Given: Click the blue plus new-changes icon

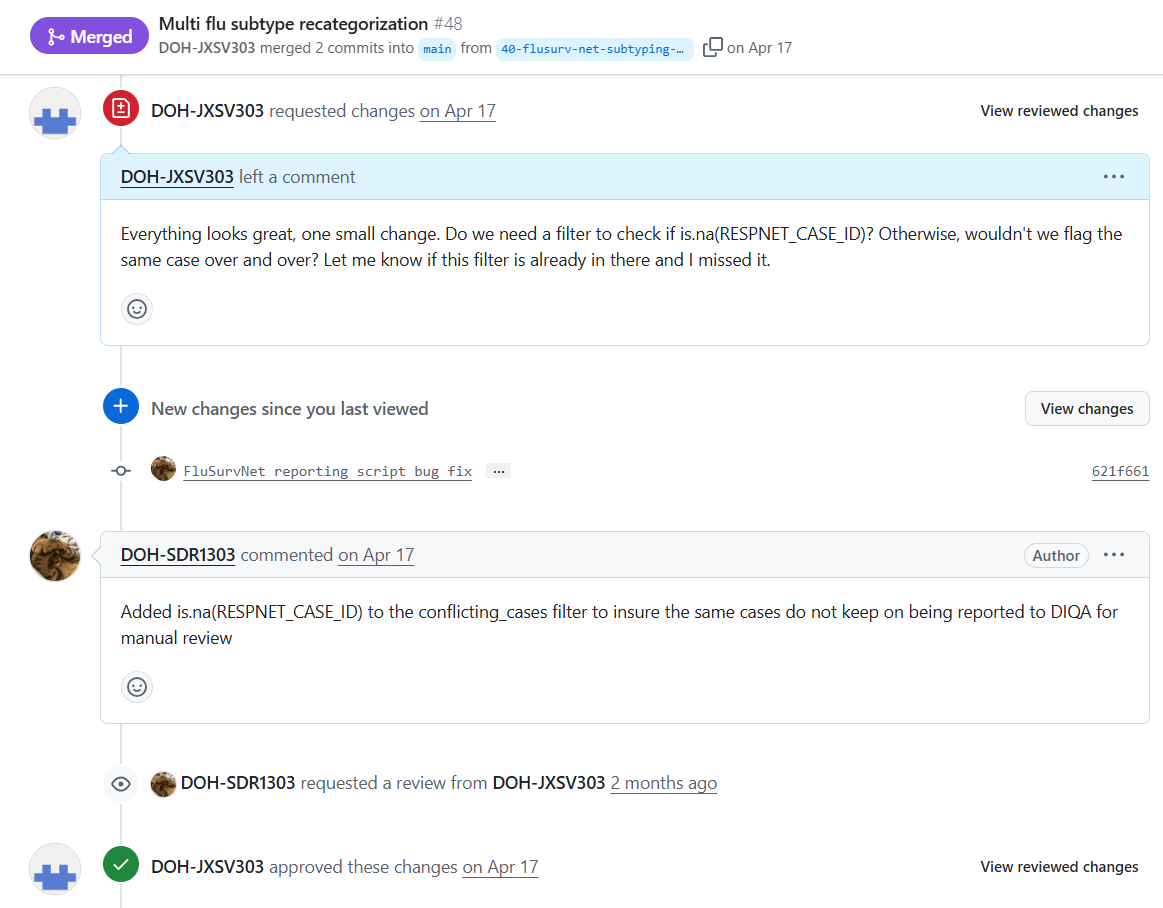Looking at the screenshot, I should click(x=120, y=406).
